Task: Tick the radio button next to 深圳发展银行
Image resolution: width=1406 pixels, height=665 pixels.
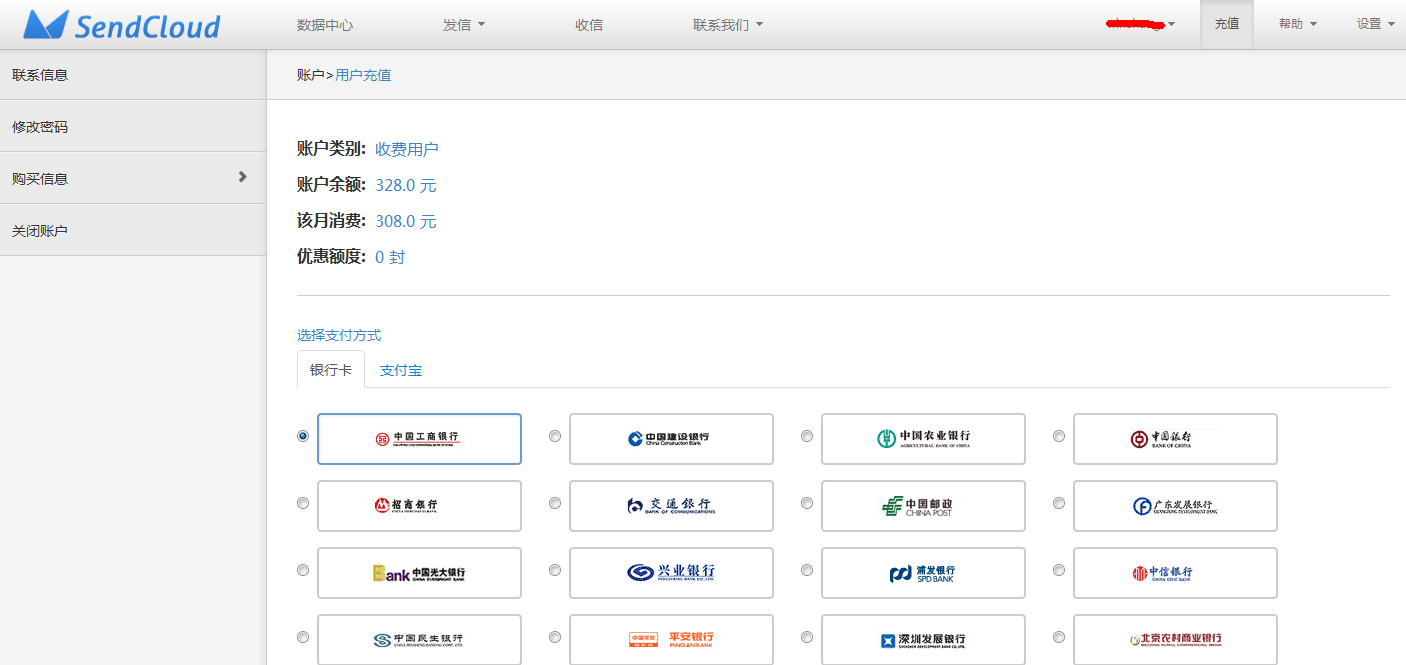Action: (807, 637)
